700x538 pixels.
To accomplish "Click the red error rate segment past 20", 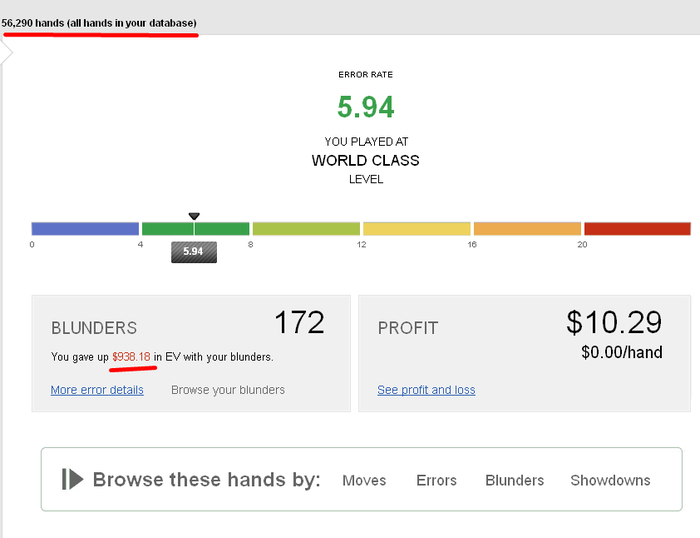I will click(x=638, y=229).
